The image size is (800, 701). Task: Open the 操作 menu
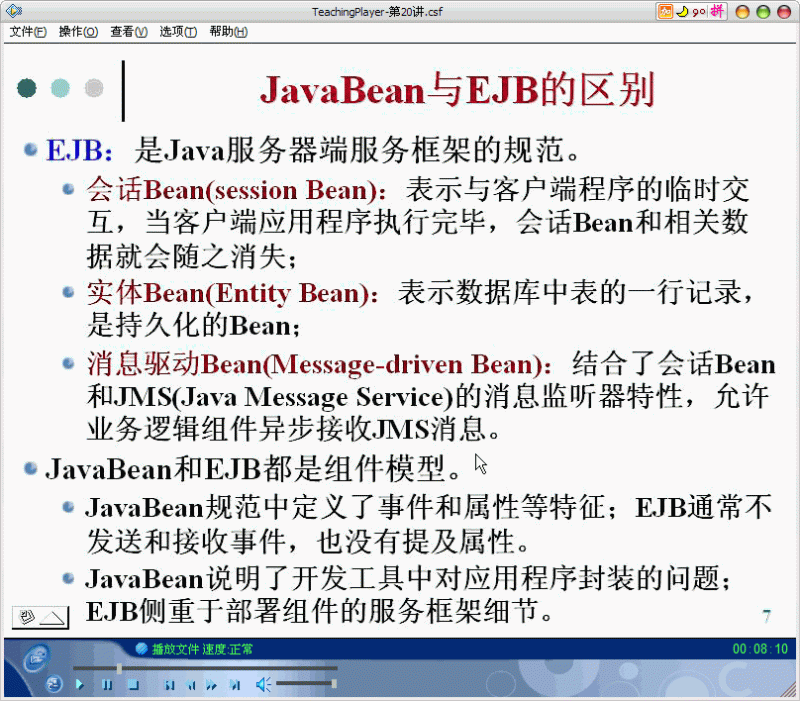click(76, 31)
